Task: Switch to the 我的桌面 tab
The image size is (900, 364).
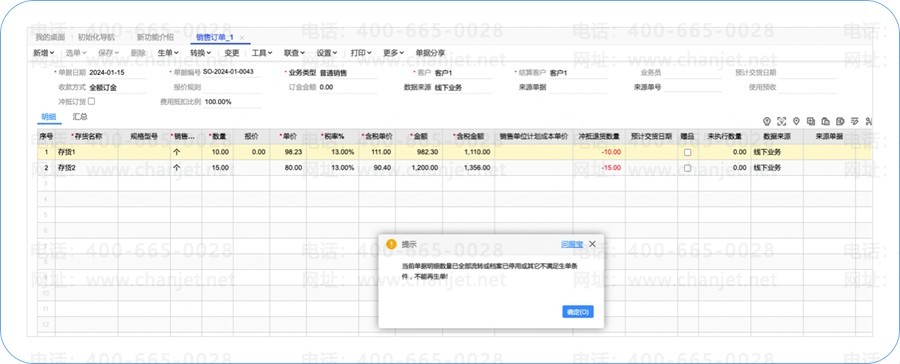Action: tap(50, 37)
